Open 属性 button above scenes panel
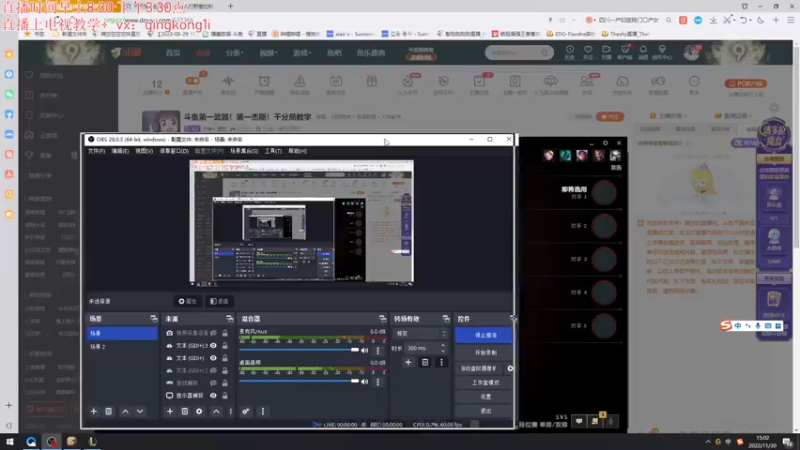This screenshot has height=450, width=800. pyautogui.click(x=188, y=302)
